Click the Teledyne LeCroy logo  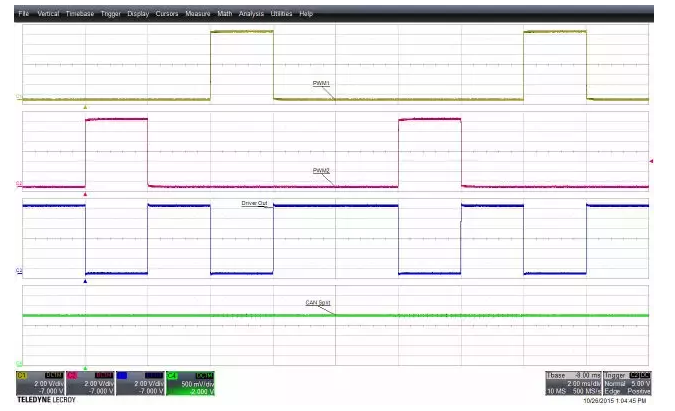pyautogui.click(x=46, y=400)
